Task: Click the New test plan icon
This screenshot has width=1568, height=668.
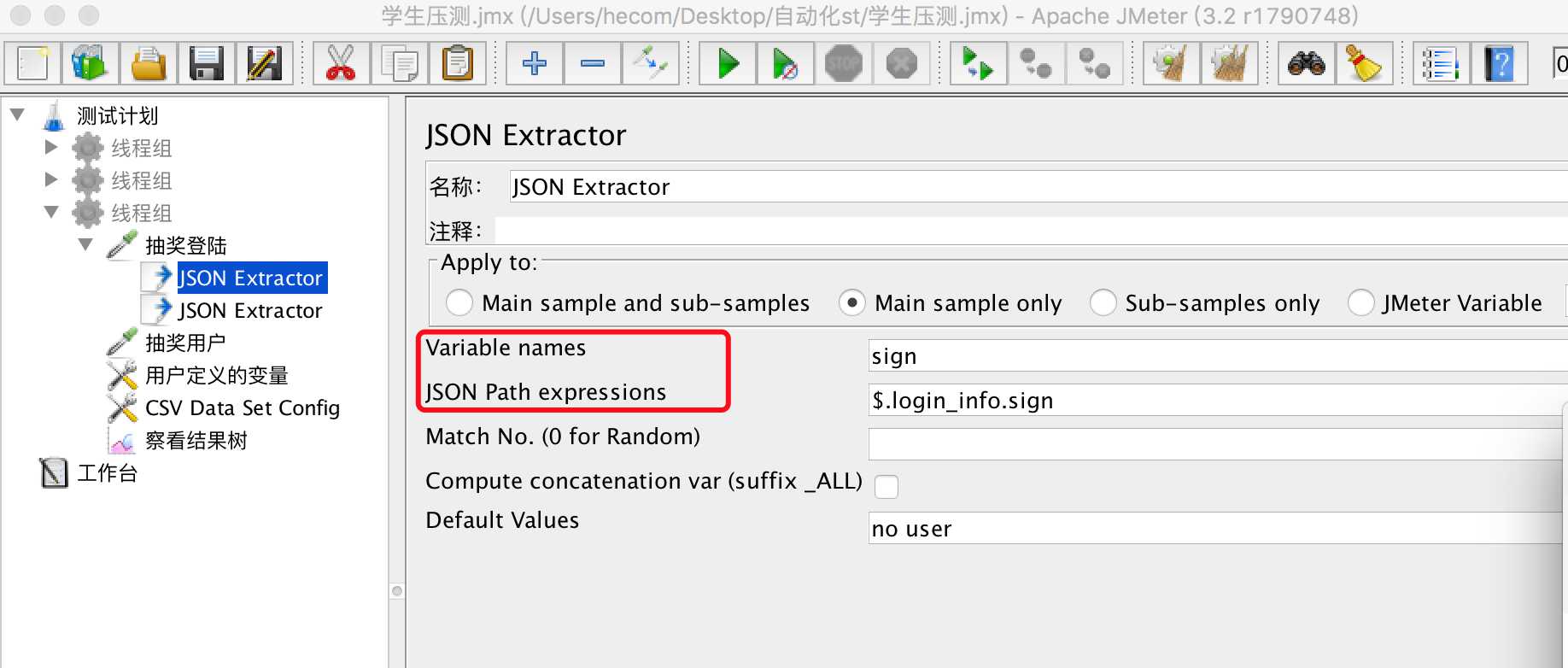Action: 33,63
